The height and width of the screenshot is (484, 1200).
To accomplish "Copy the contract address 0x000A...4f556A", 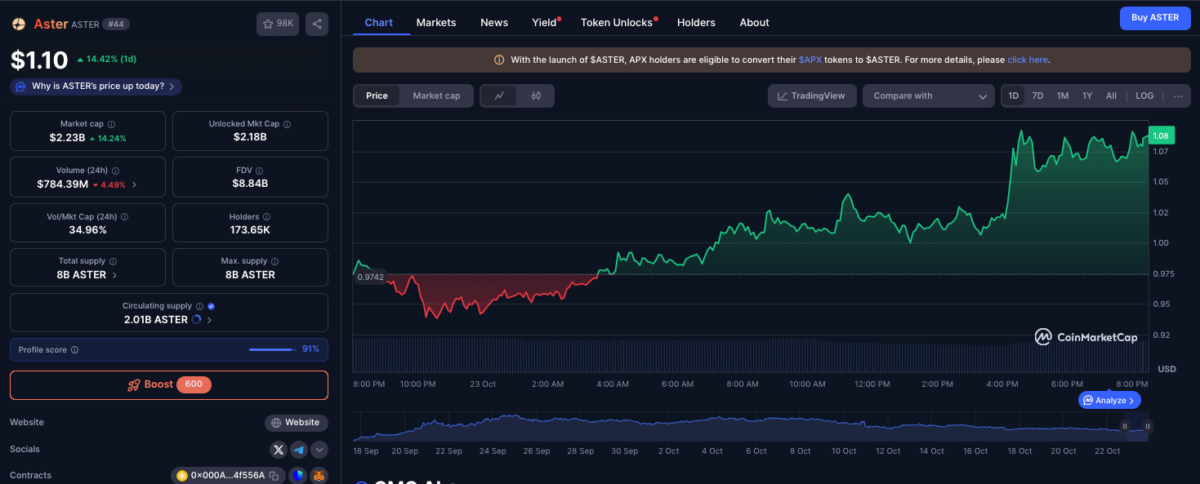I will point(273,476).
